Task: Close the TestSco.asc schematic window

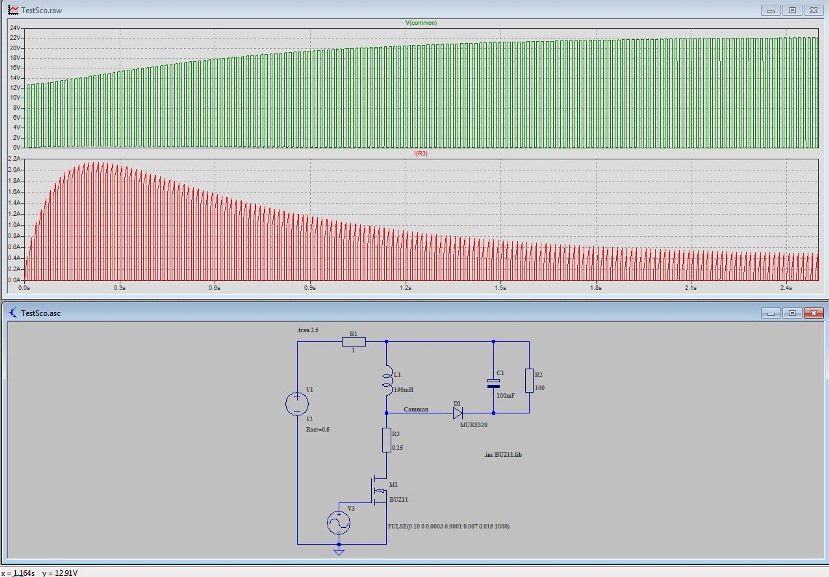Action: click(814, 312)
